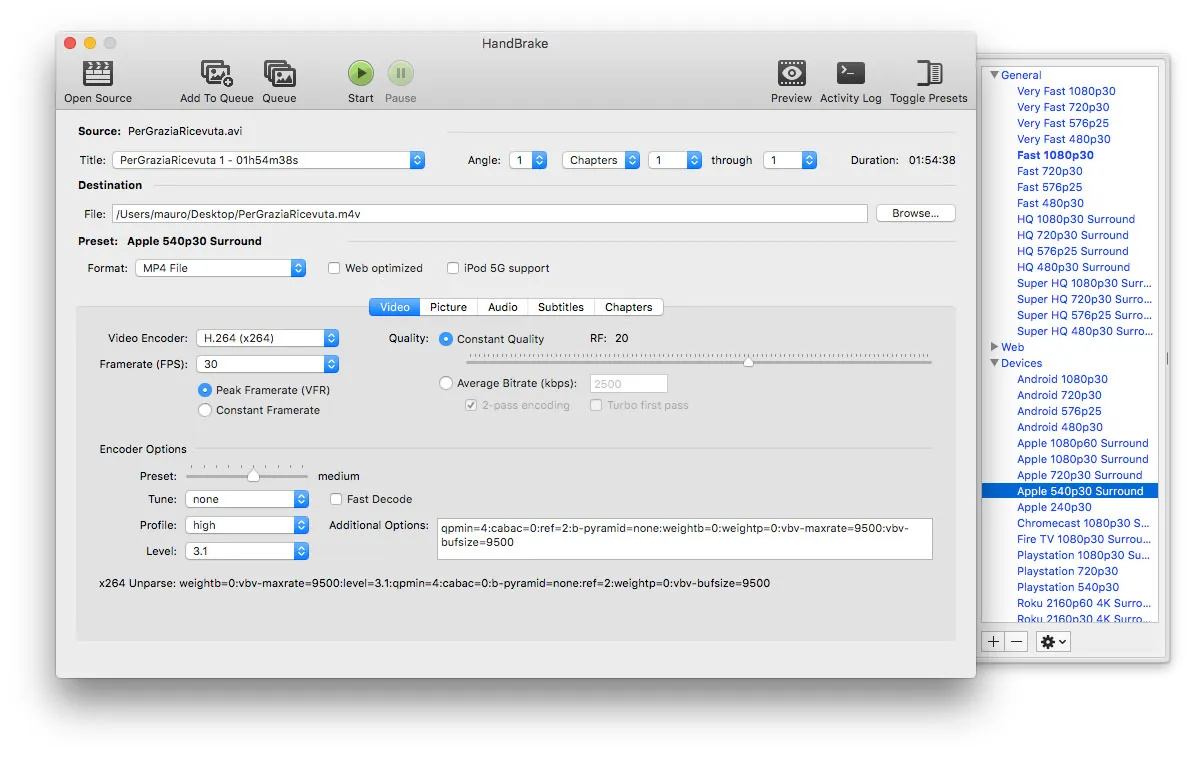The height and width of the screenshot is (758, 1187).
Task: Open the Queue window icon
Action: coord(279,73)
